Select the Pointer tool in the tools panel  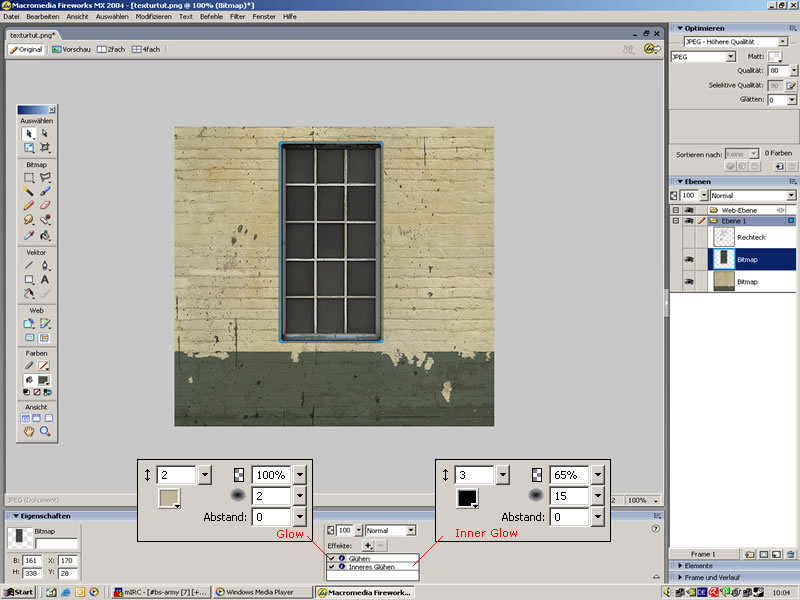pos(29,133)
